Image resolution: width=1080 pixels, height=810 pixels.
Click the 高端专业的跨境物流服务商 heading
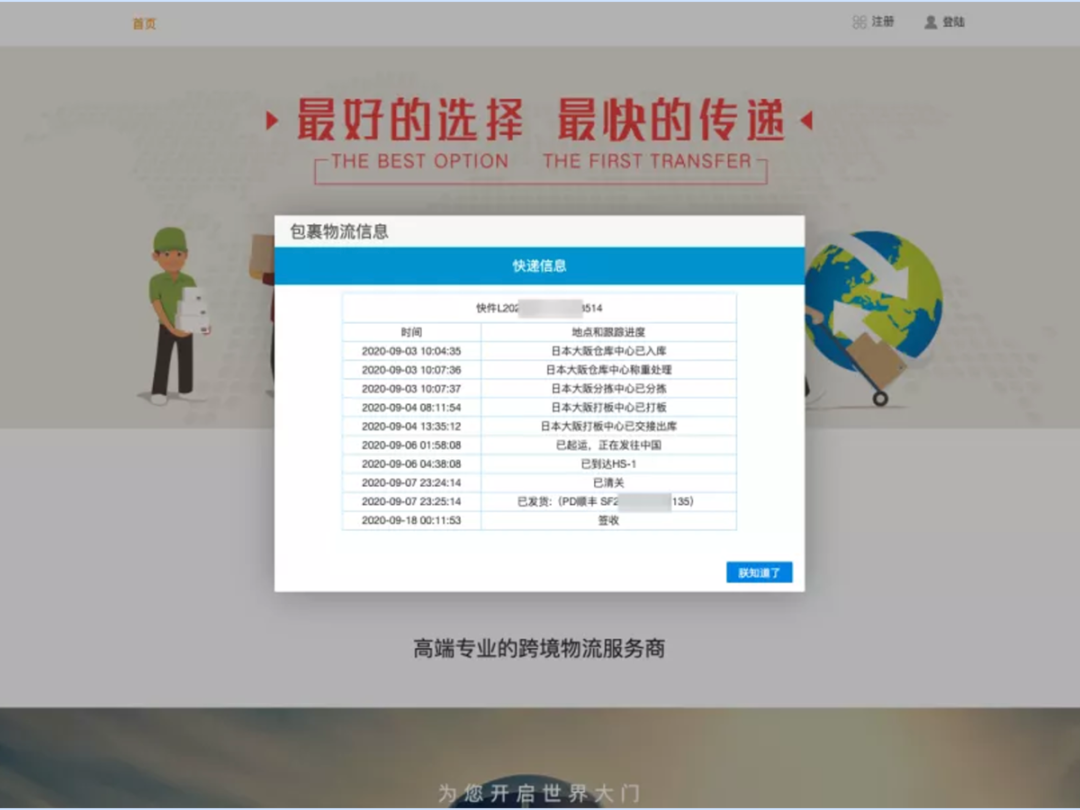539,648
